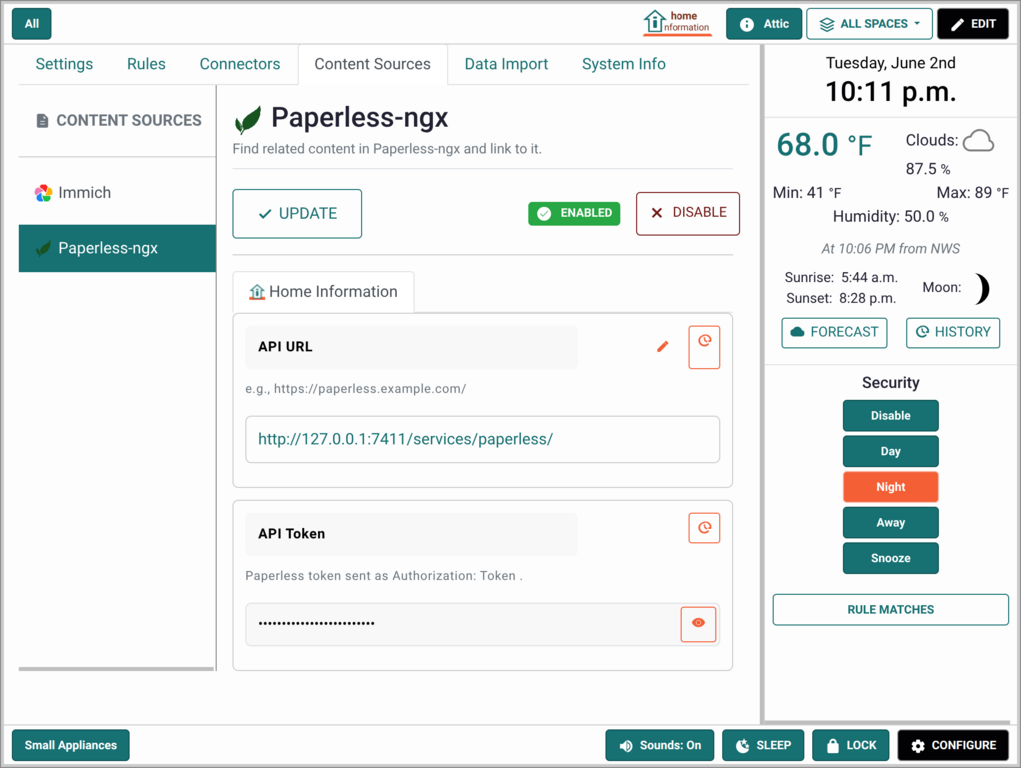This screenshot has width=1021, height=768.
Task: Click the "Humidity: 50.0 %" text
Action: tap(891, 217)
